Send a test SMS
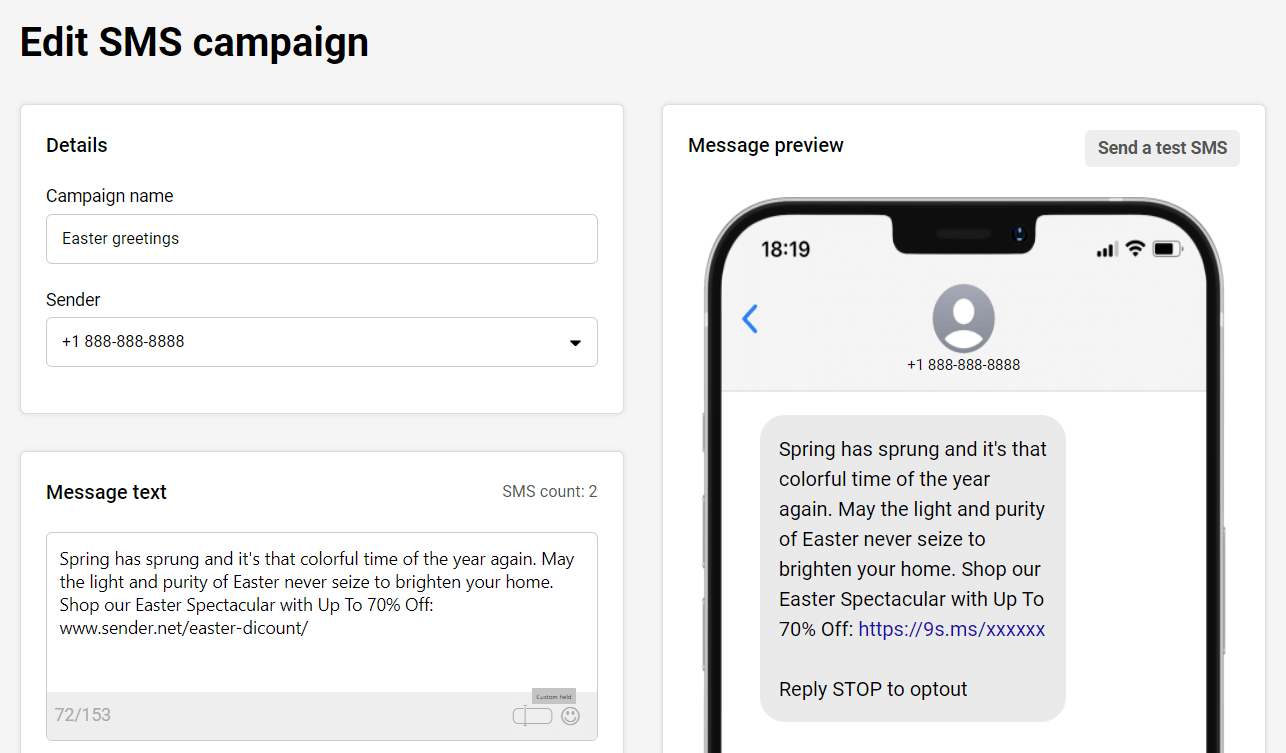The image size is (1286, 753). (x=1162, y=148)
